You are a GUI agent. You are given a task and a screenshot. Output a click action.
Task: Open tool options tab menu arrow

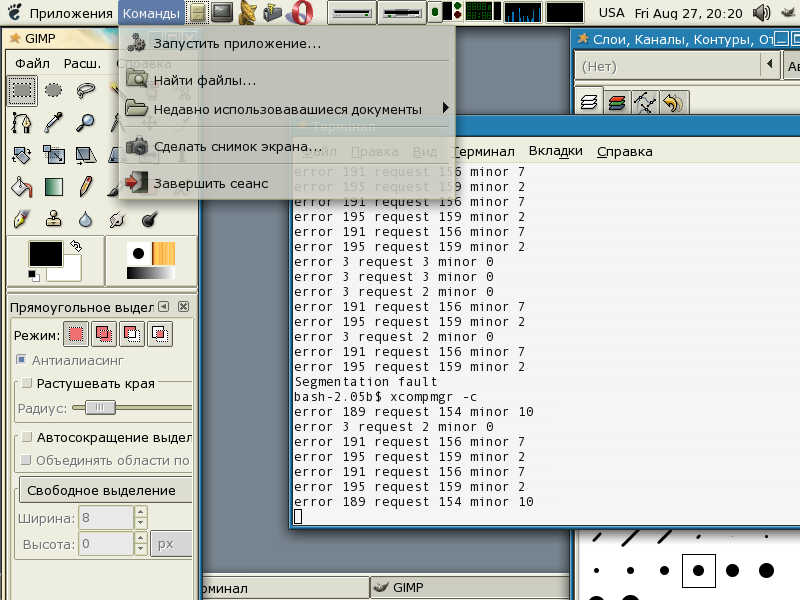point(163,307)
